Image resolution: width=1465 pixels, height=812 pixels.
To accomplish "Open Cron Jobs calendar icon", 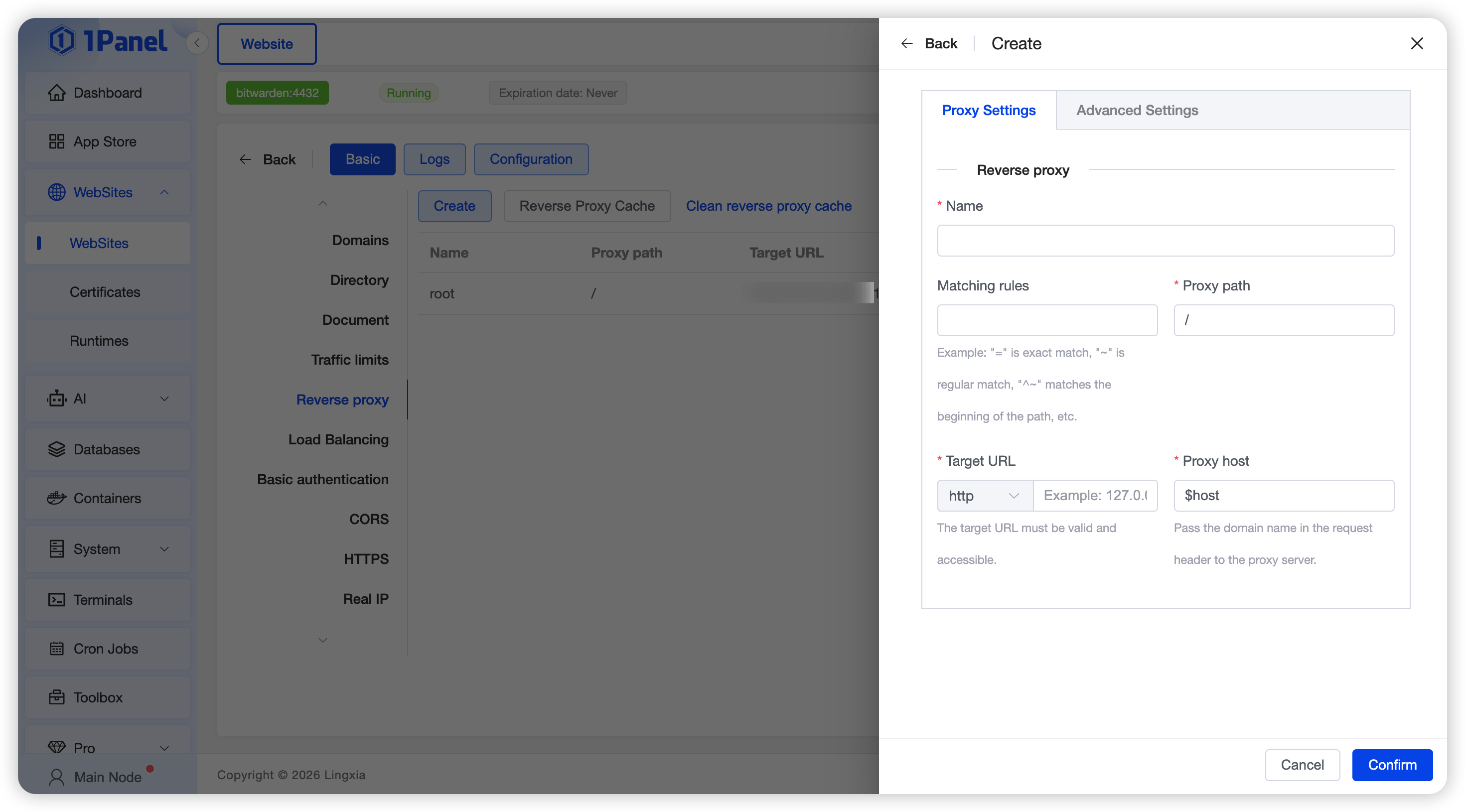I will click(x=56, y=649).
